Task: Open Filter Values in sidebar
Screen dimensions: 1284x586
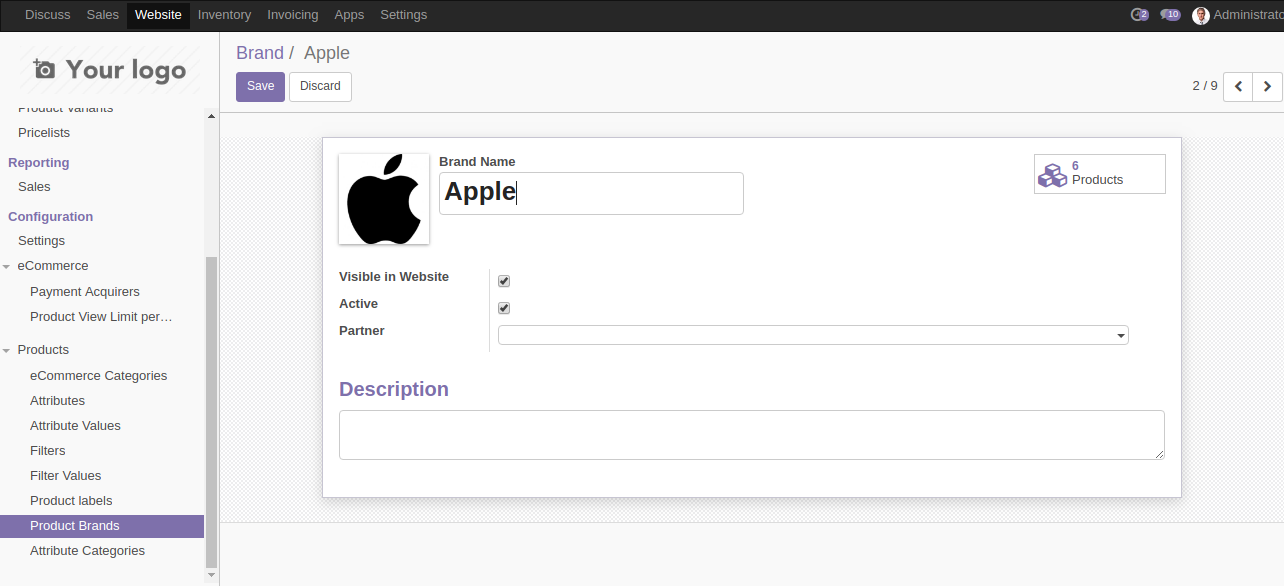Action: point(65,476)
